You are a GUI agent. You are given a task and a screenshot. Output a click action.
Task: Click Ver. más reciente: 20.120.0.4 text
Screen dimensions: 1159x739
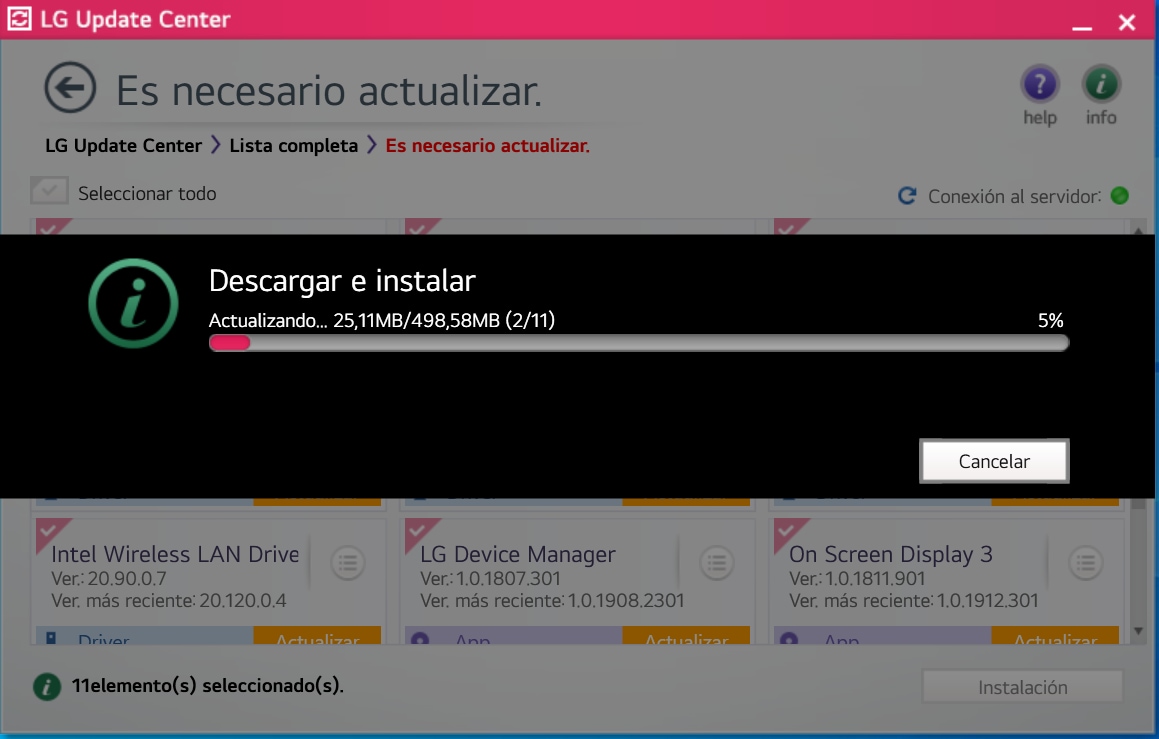(169, 601)
